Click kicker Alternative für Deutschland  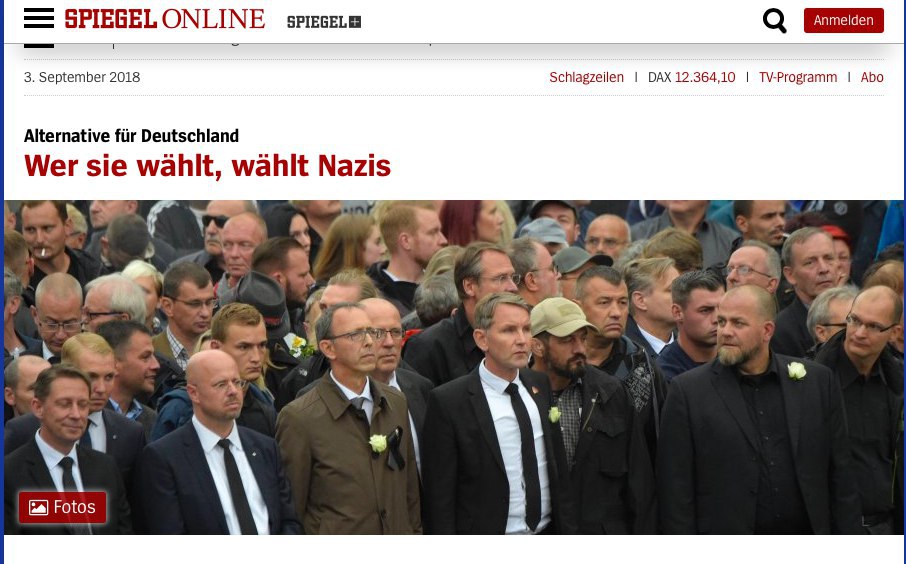click(131, 136)
